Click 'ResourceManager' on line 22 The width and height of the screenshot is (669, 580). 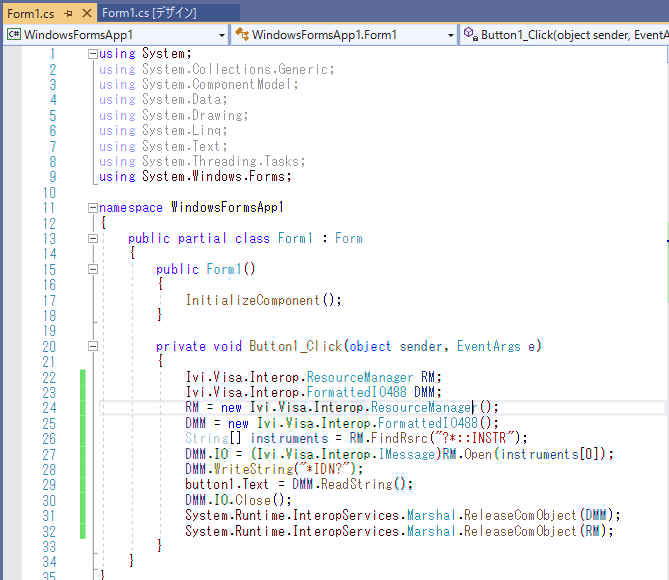point(360,377)
